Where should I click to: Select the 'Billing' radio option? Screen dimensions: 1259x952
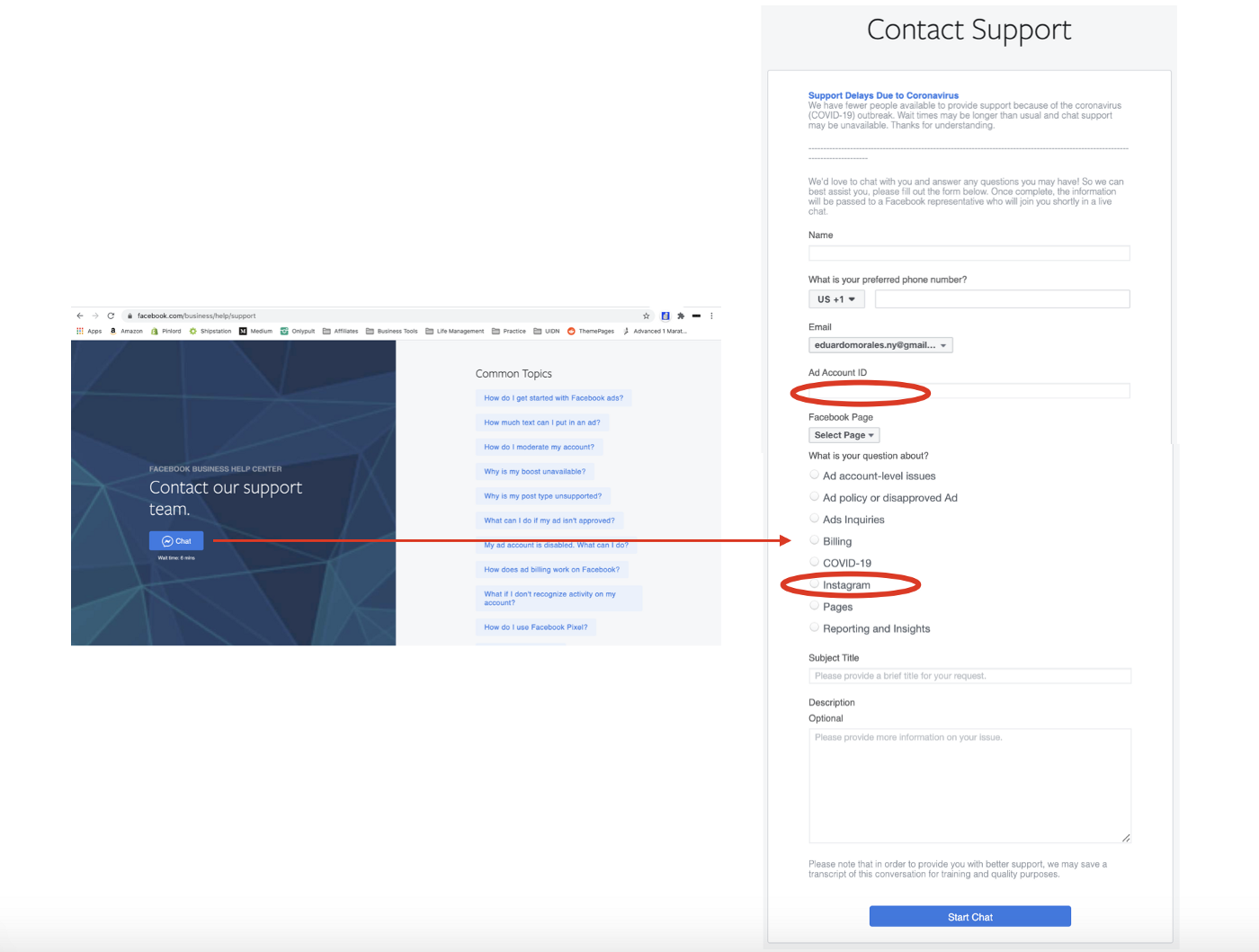click(x=814, y=540)
